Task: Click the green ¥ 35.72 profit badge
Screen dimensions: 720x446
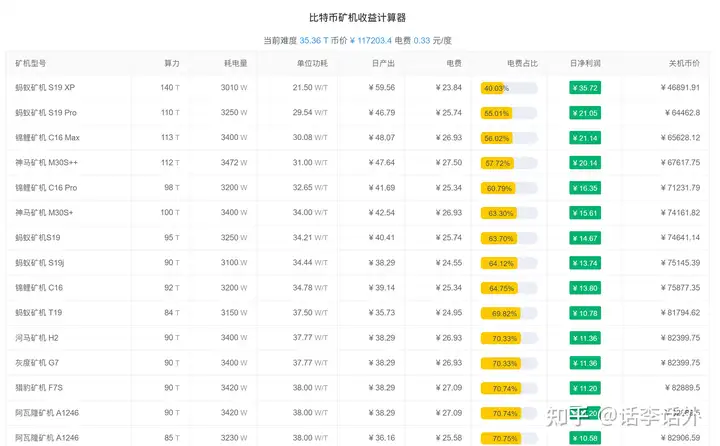Action: pos(585,88)
